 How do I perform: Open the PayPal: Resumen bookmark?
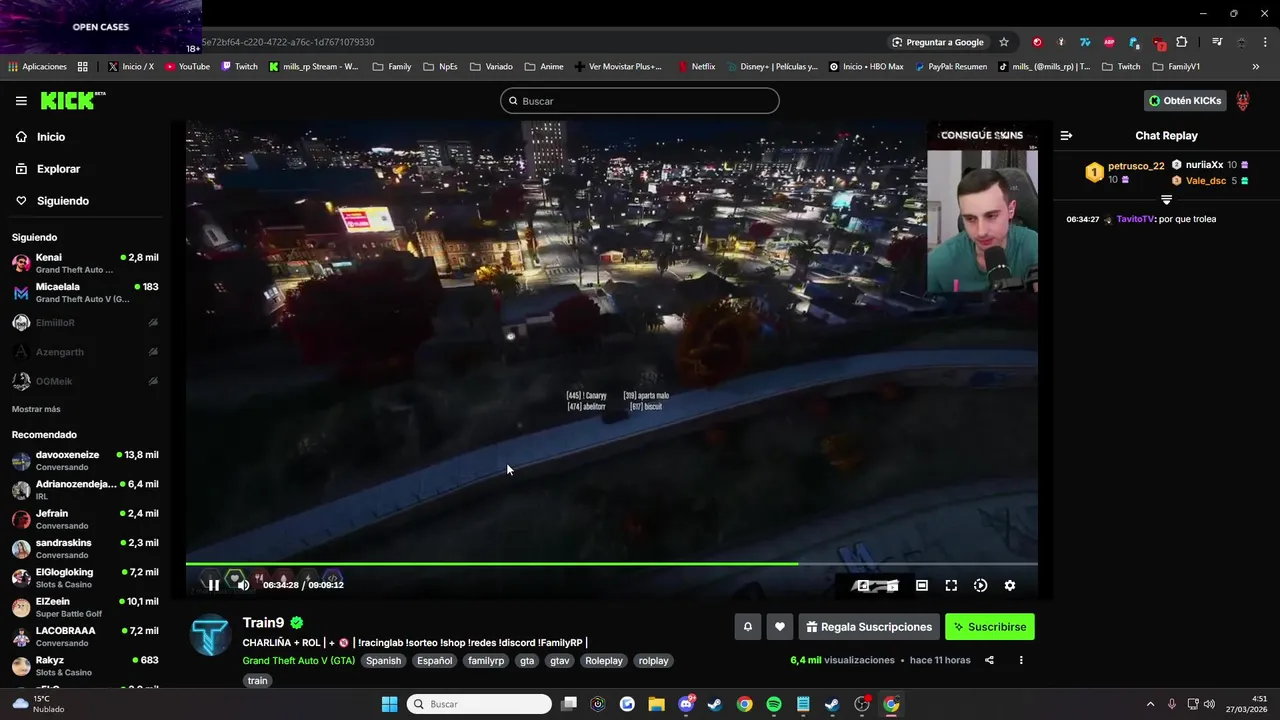coord(949,67)
